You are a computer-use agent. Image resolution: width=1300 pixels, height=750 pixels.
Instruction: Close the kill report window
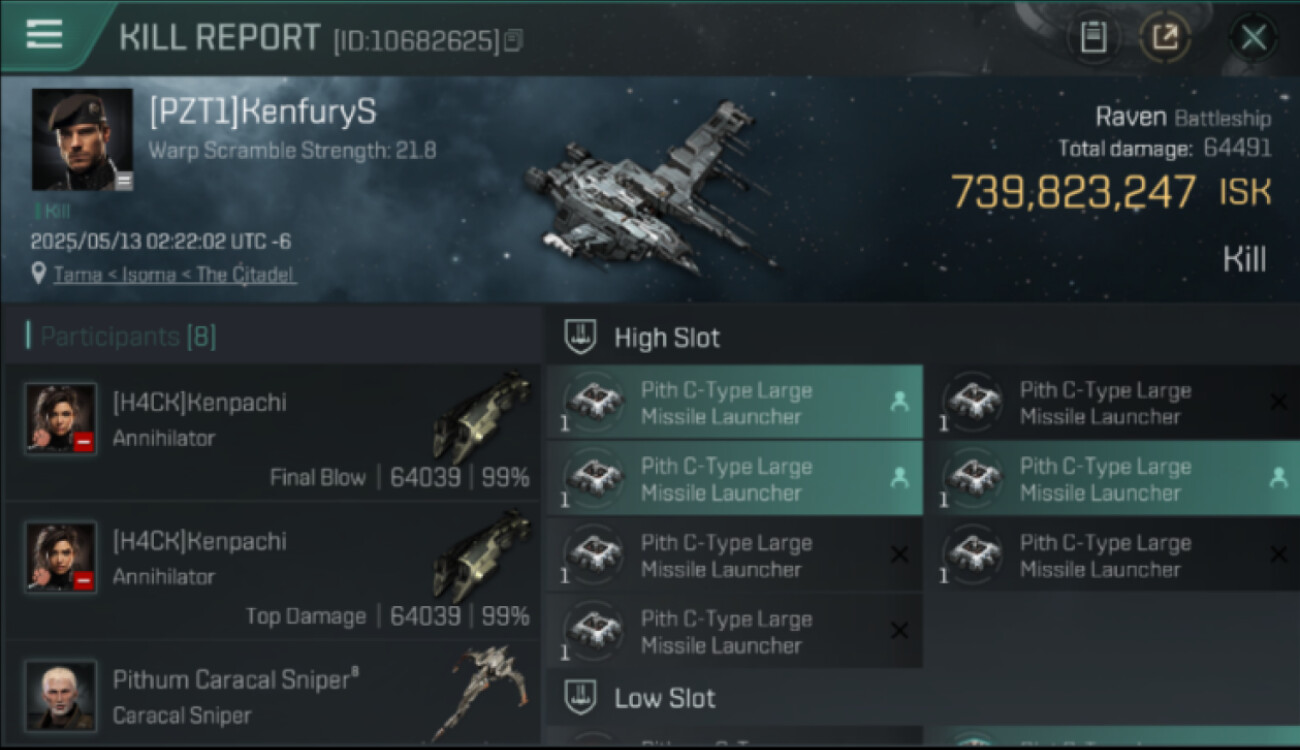click(1252, 38)
